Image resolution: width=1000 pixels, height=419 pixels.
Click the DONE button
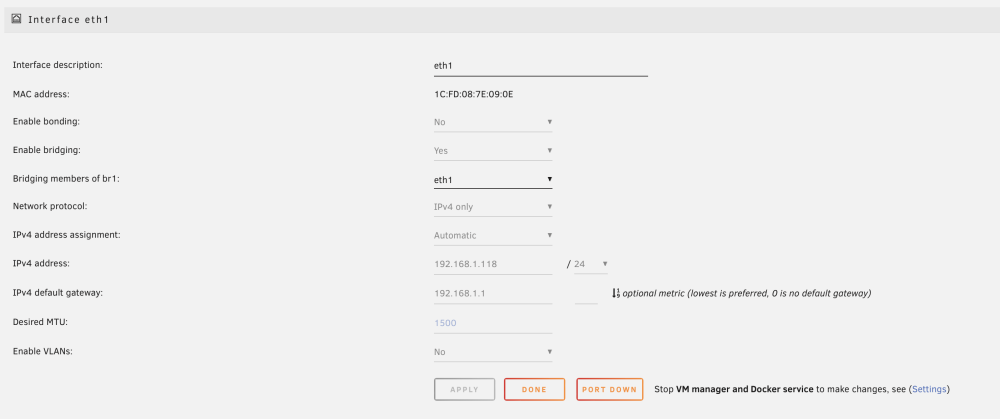534,390
